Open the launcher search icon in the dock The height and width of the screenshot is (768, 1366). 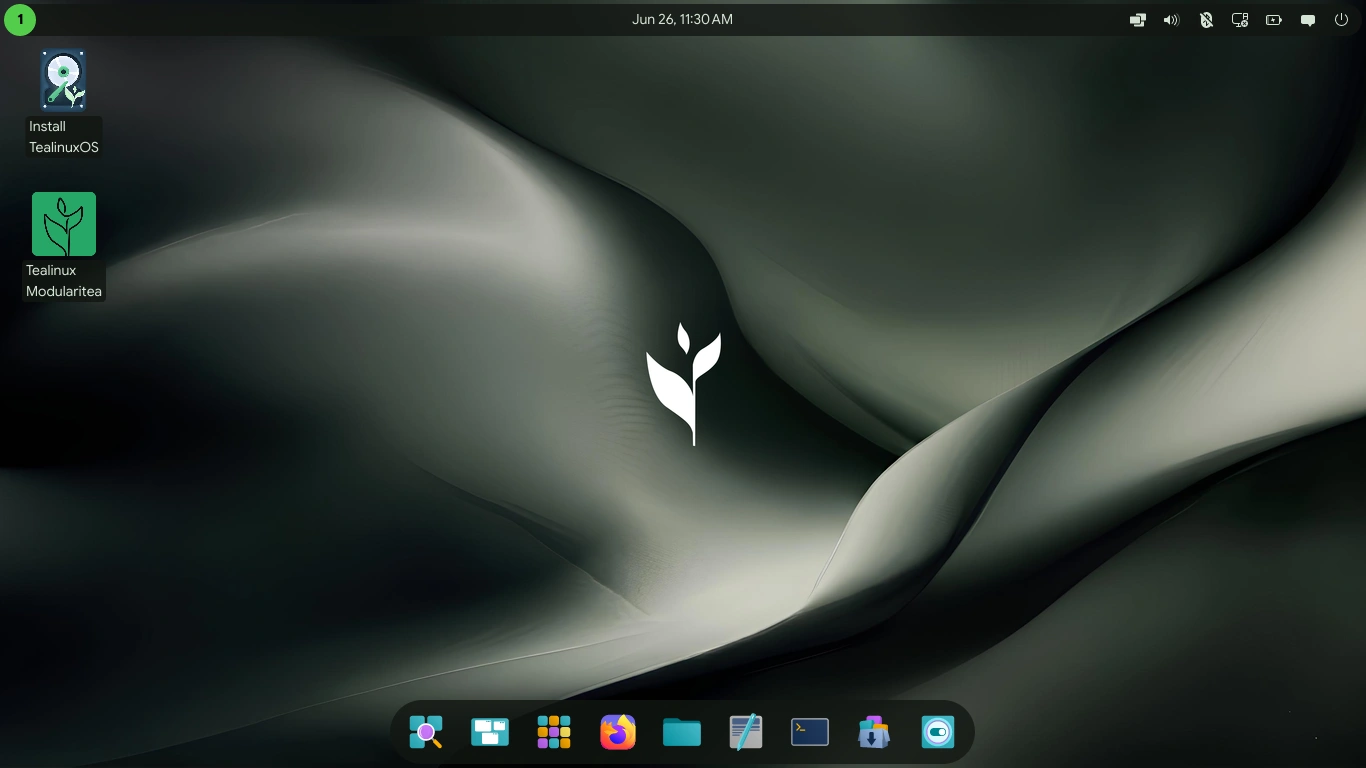(426, 732)
